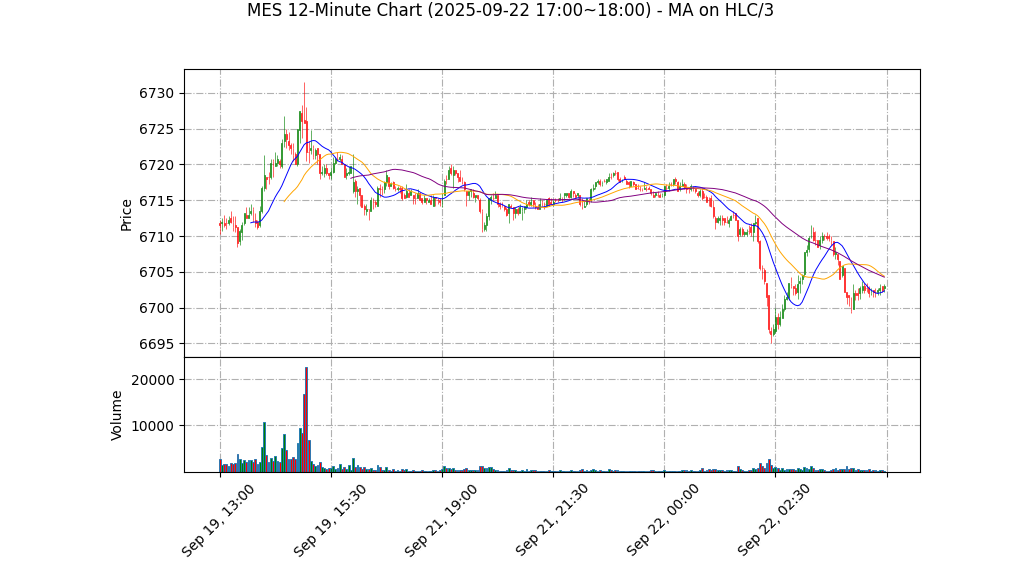Click the 'Volume' y-axis title
Viewport: 1022px width, 575px height.
coord(116,415)
